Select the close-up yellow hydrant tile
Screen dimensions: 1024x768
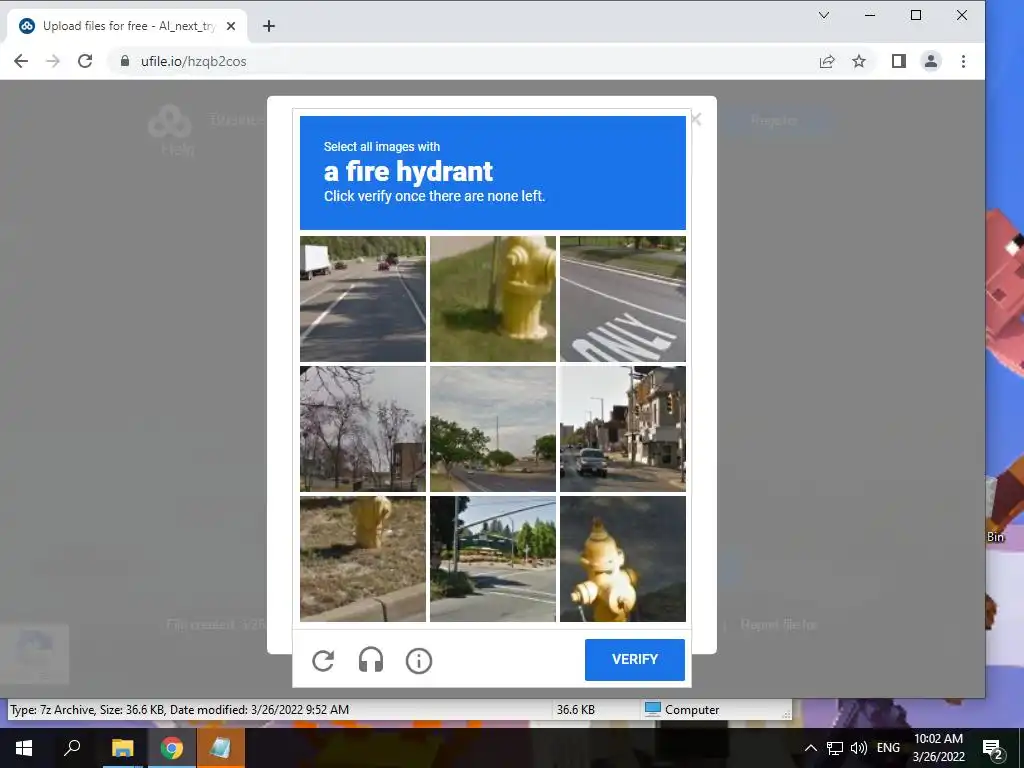(x=622, y=558)
